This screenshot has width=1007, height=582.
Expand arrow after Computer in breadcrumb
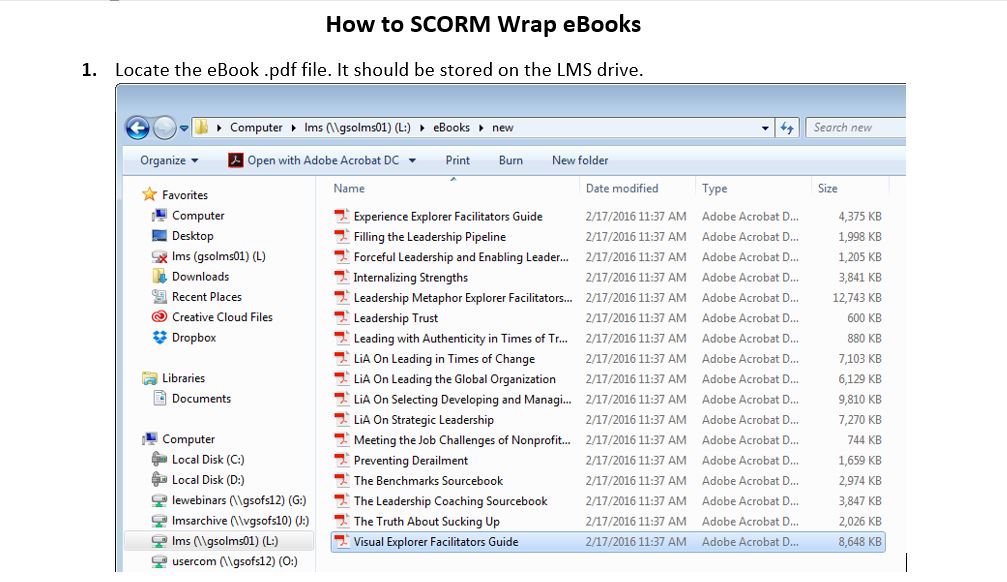[x=293, y=128]
